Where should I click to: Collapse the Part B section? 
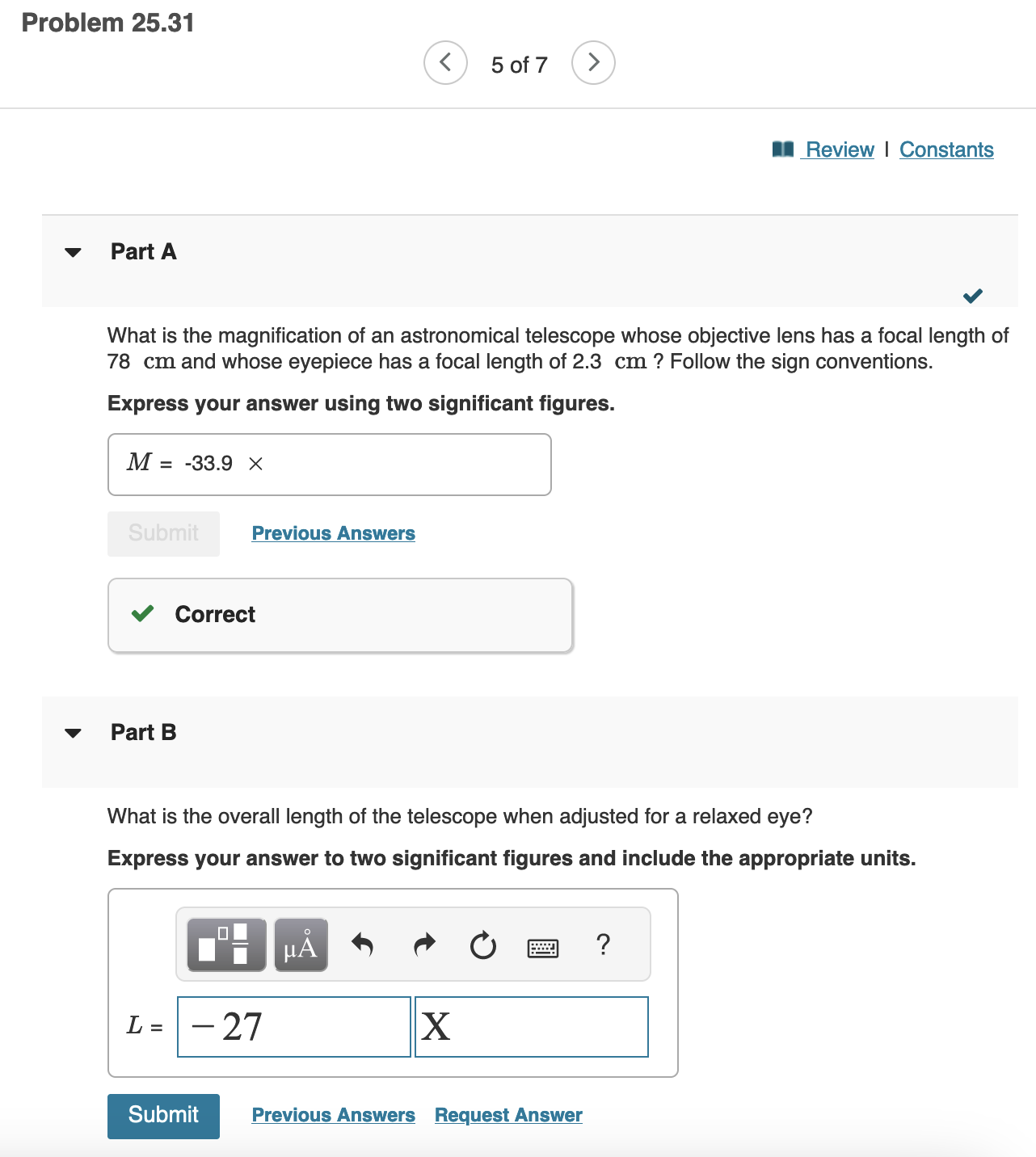pyautogui.click(x=73, y=733)
